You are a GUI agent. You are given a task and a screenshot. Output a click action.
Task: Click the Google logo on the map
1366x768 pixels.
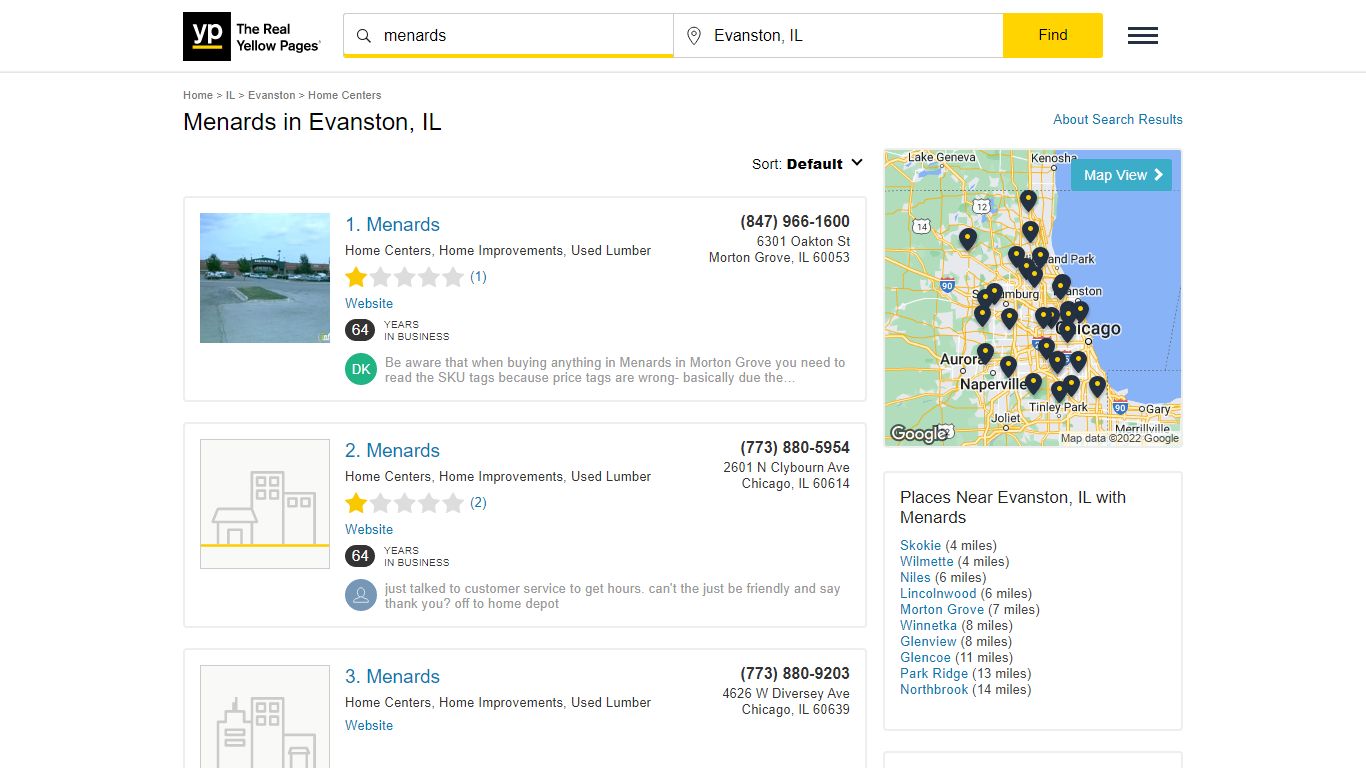point(918,434)
